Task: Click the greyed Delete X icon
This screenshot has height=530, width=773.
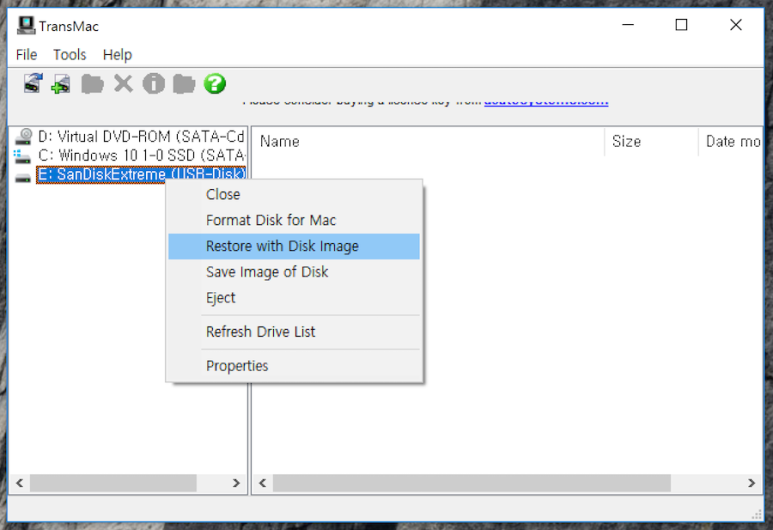Action: (123, 83)
